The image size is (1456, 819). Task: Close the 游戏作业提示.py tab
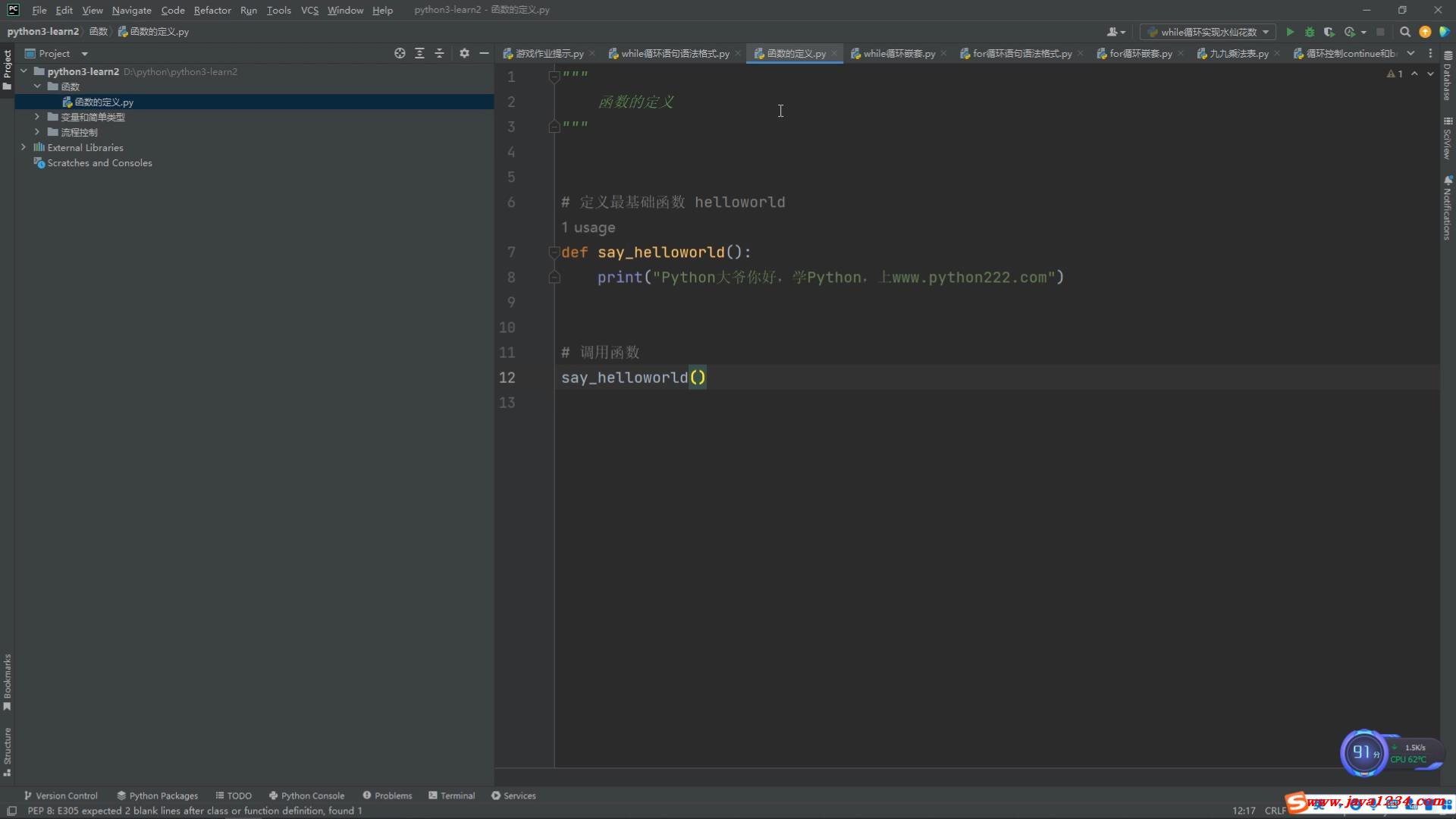point(592,54)
